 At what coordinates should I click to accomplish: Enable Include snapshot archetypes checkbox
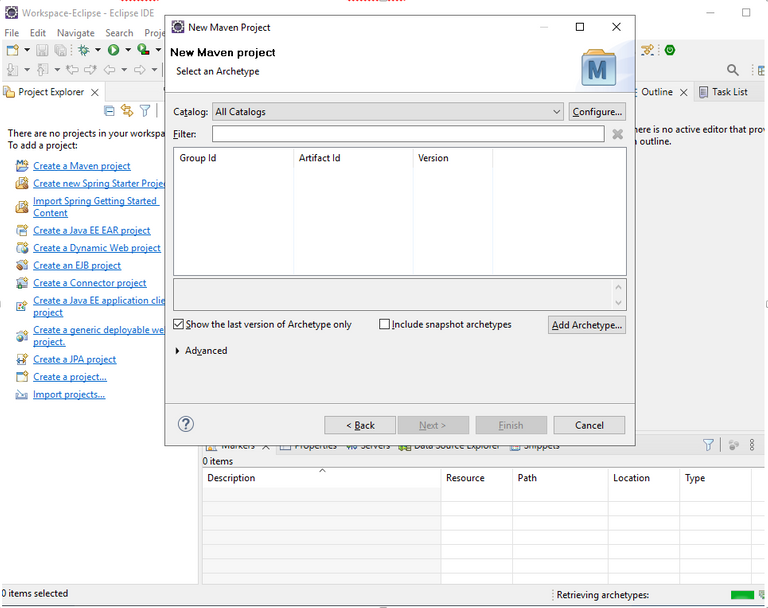[x=384, y=324]
